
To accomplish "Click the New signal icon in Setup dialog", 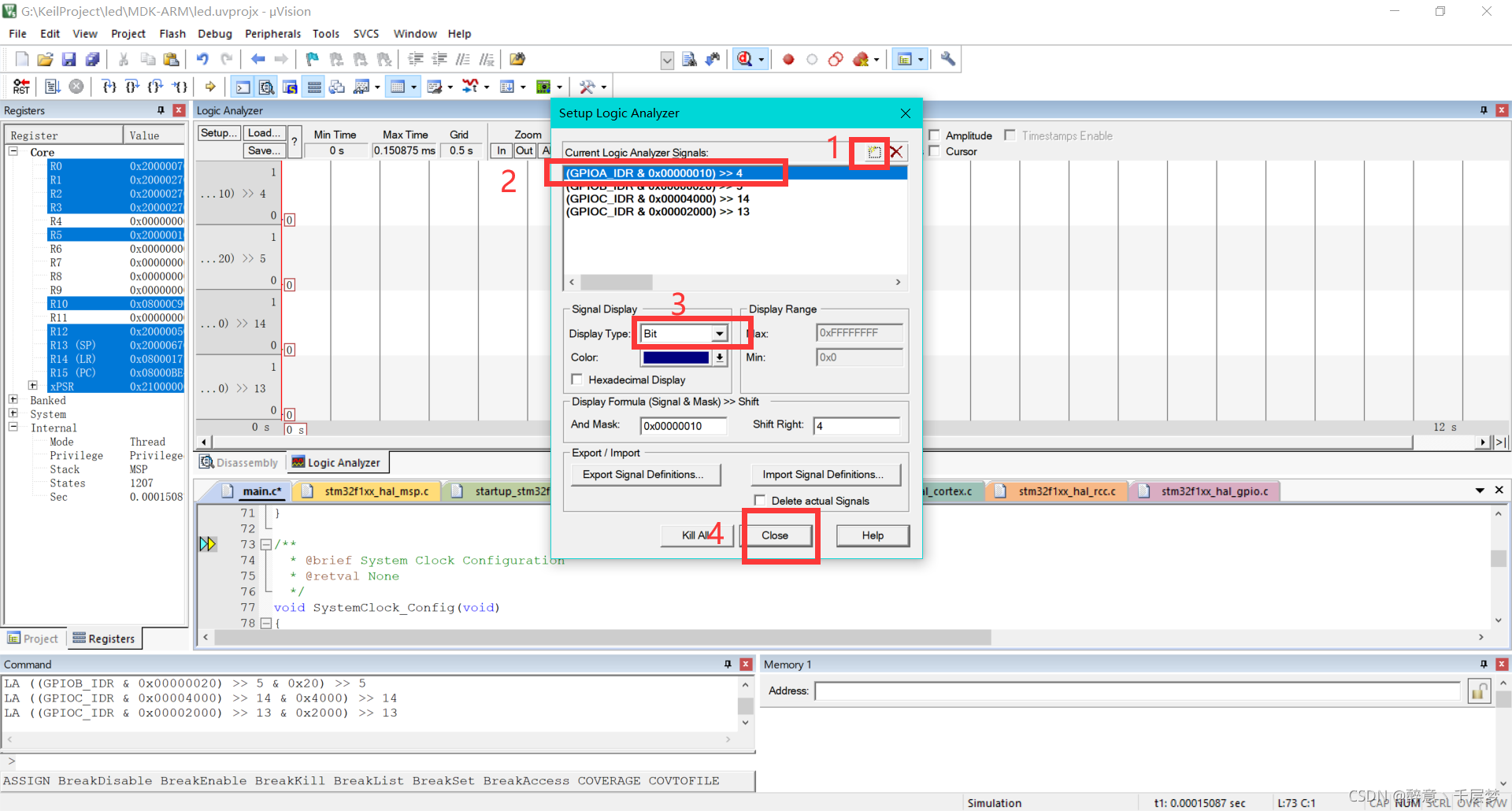I will click(x=874, y=152).
